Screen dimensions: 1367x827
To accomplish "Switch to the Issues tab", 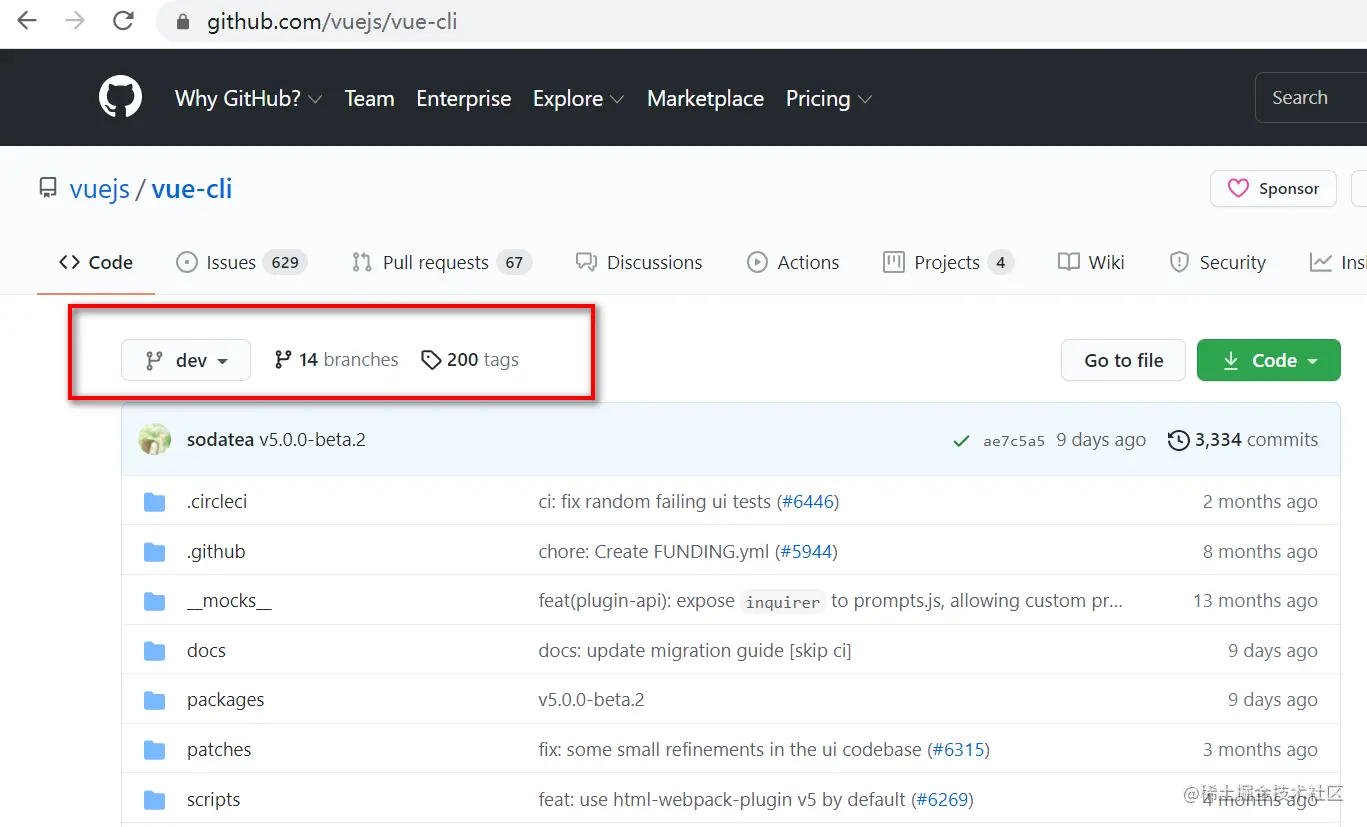I will pyautogui.click(x=241, y=262).
